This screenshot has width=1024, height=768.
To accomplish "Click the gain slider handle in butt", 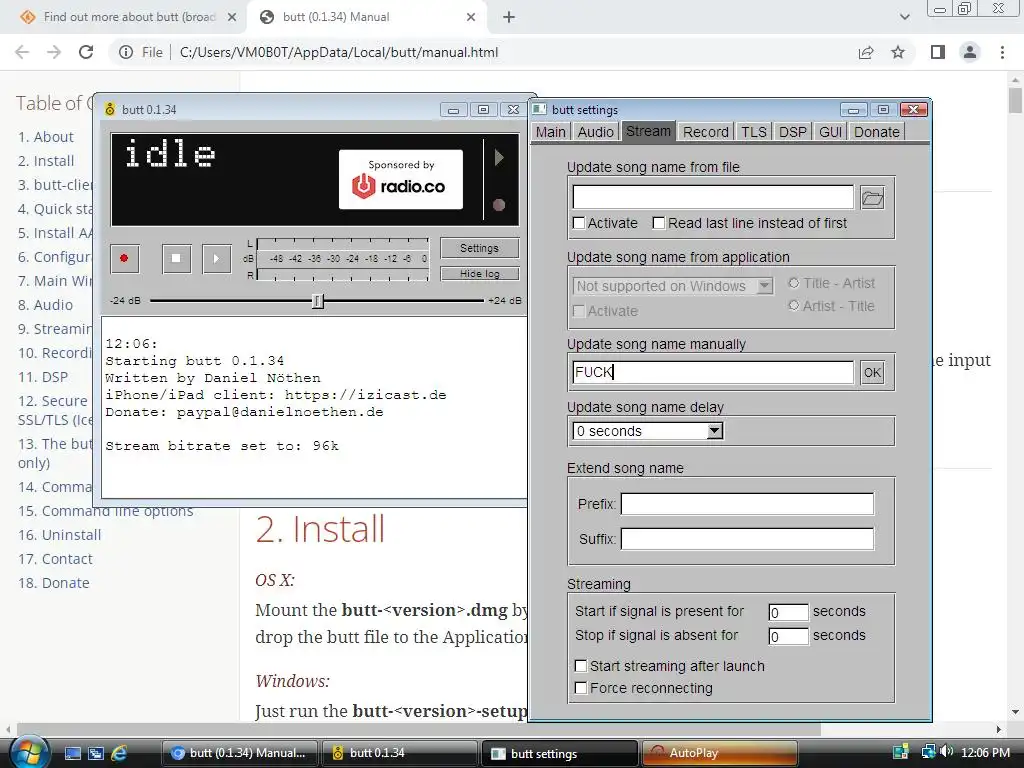I will (317, 300).
